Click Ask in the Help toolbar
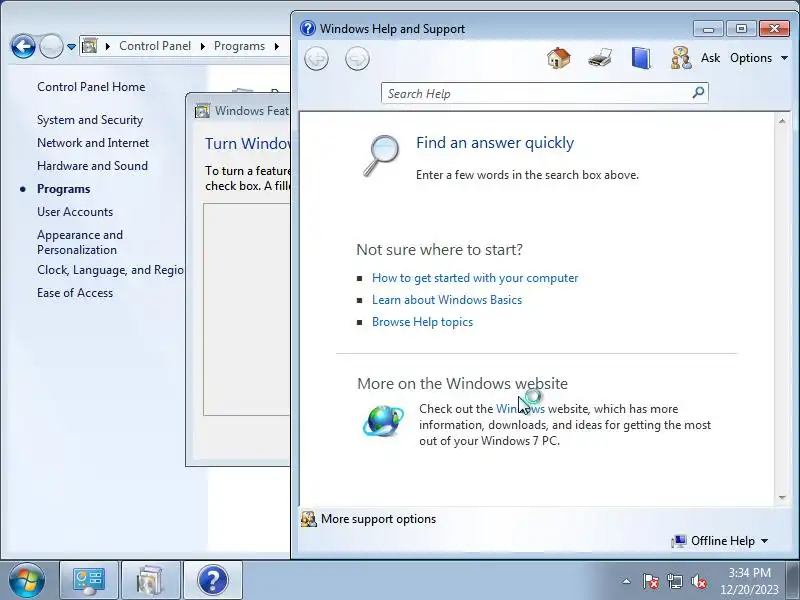 coord(710,58)
